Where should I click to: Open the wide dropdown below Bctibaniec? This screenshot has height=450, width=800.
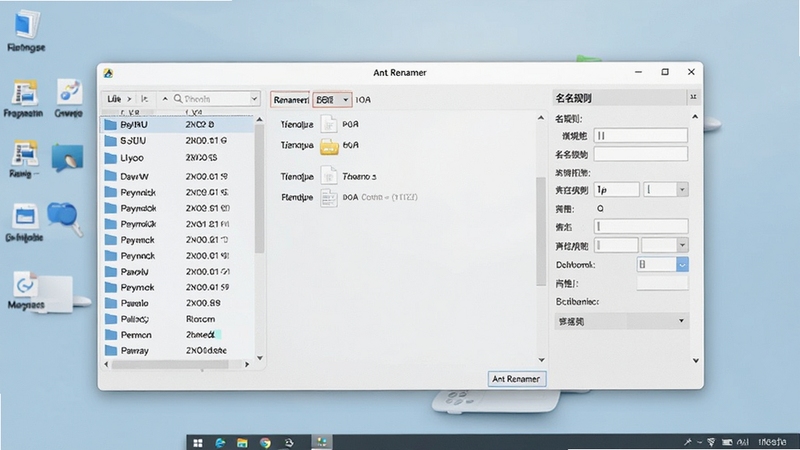621,321
